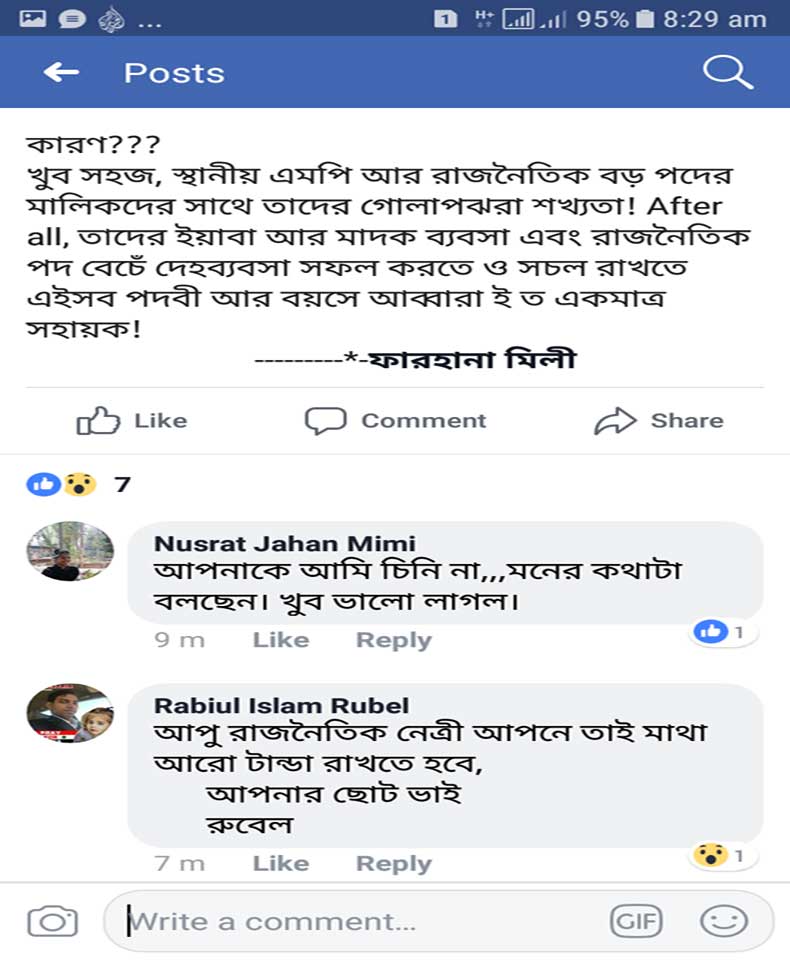Like Rabiul Islam Rubel's comment
The height and width of the screenshot is (960, 790).
(280, 863)
